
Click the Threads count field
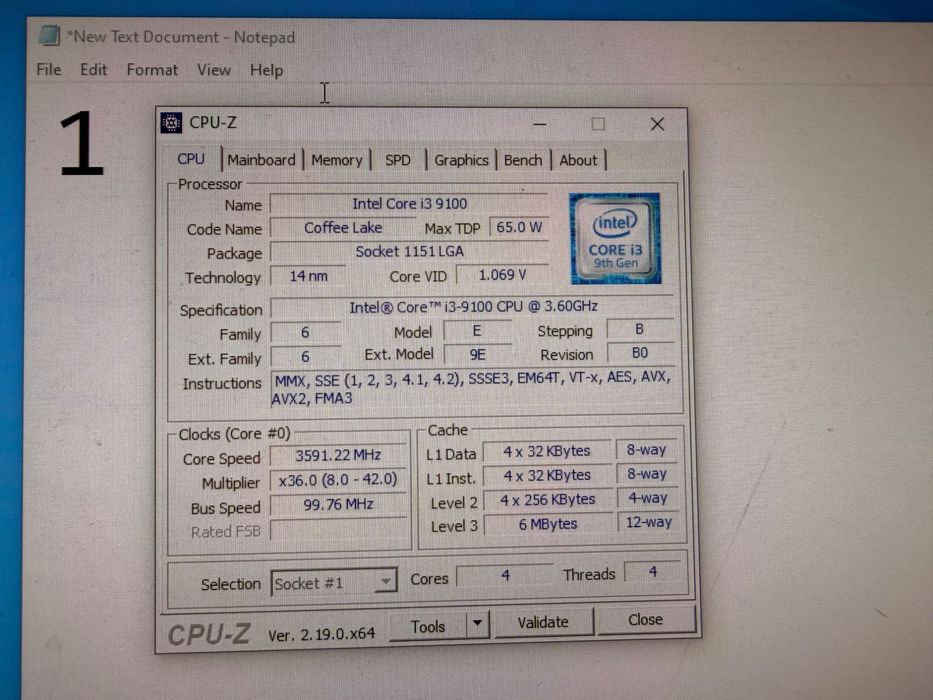[653, 572]
